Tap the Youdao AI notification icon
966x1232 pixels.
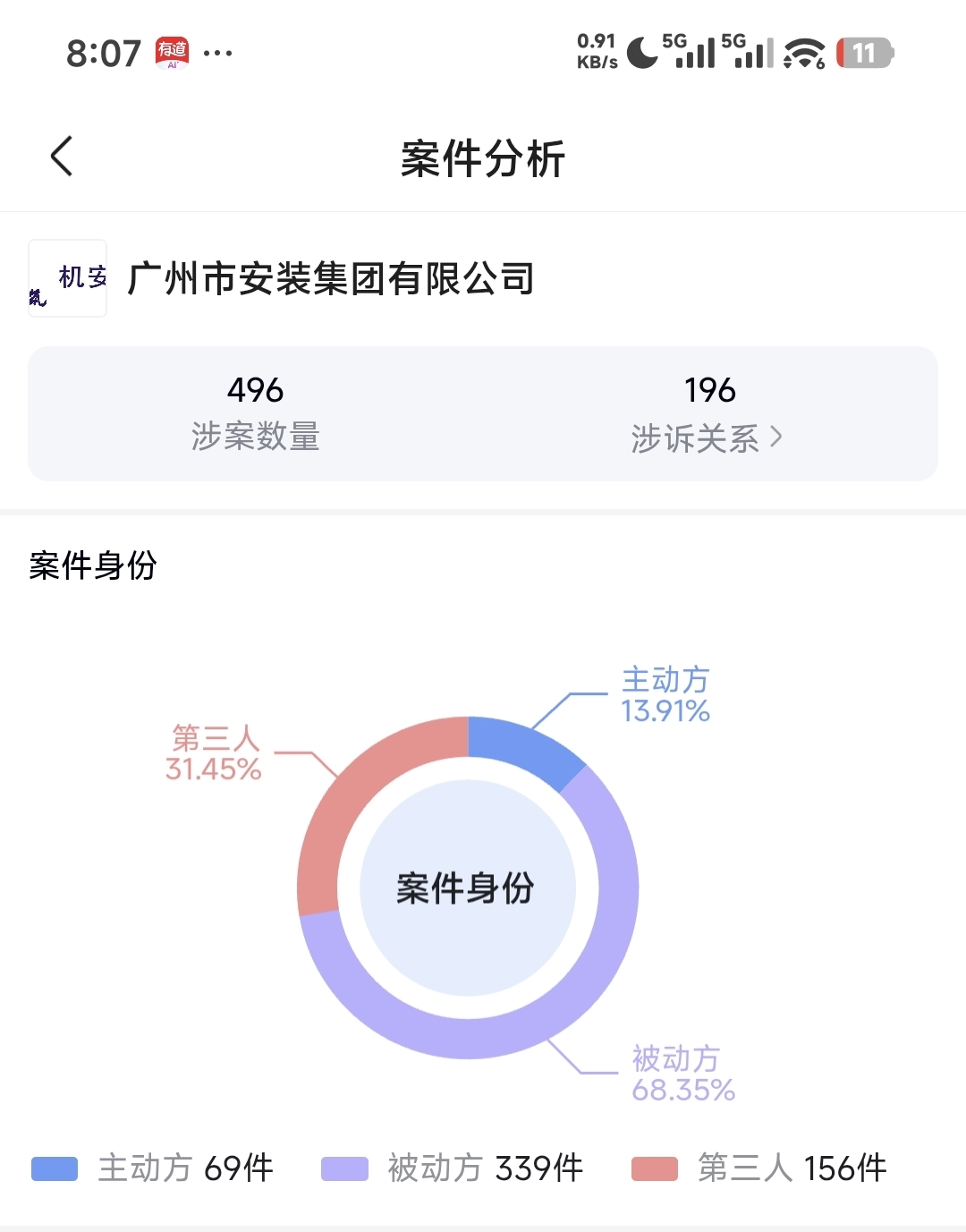click(x=173, y=53)
